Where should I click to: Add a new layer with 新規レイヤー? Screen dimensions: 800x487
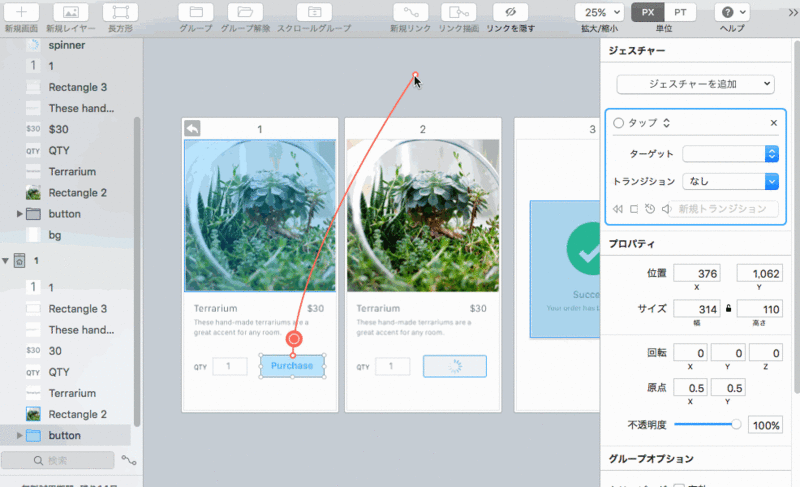[x=70, y=12]
